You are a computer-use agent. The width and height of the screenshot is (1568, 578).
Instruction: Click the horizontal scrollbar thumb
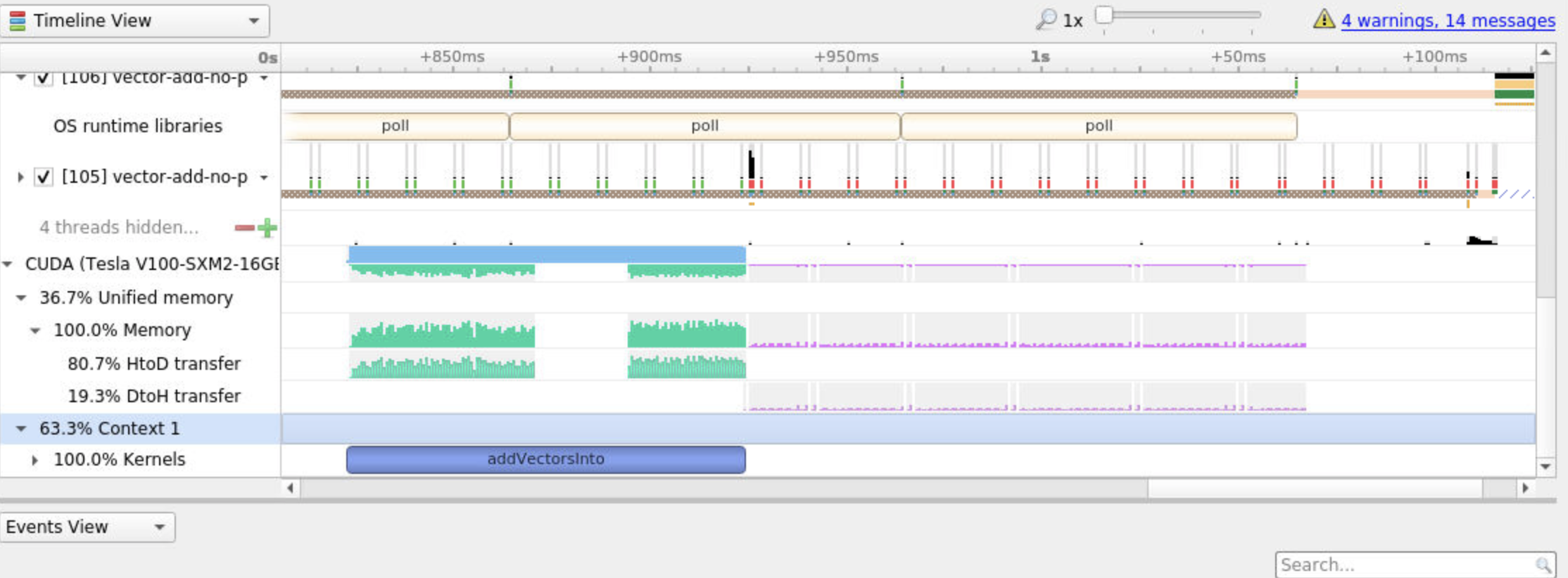(x=1315, y=488)
